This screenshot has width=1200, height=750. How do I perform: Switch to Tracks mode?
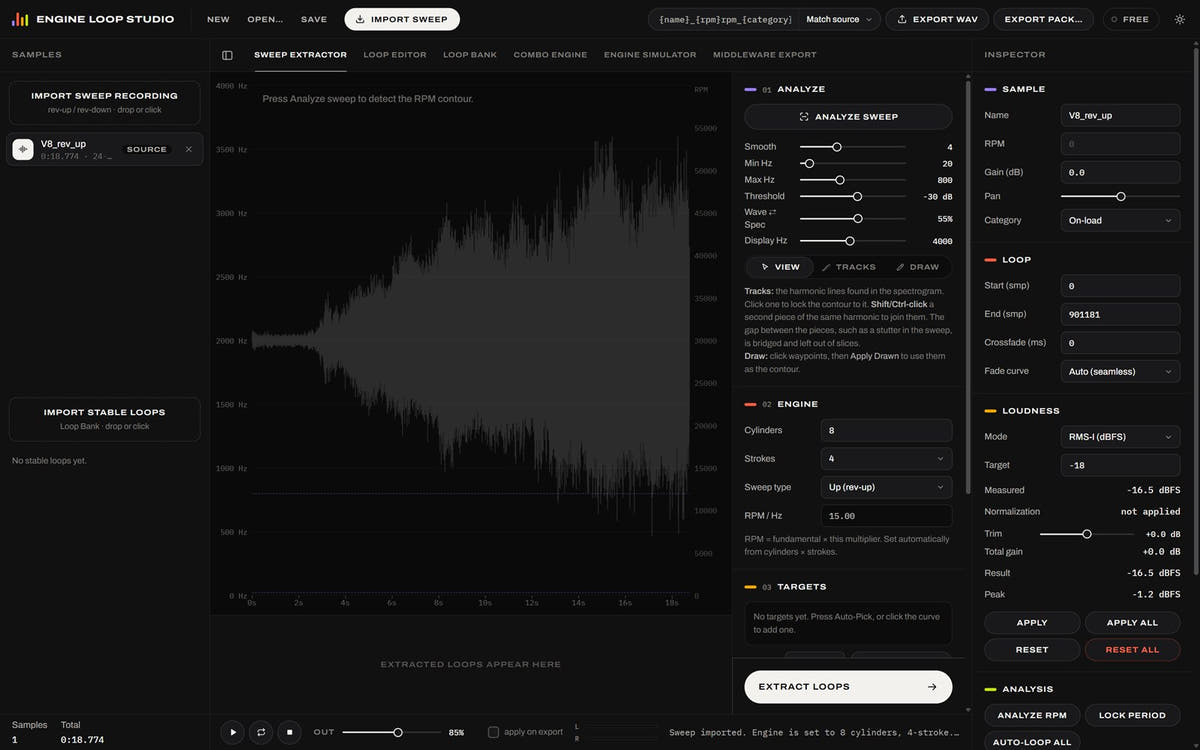pyautogui.click(x=848, y=267)
